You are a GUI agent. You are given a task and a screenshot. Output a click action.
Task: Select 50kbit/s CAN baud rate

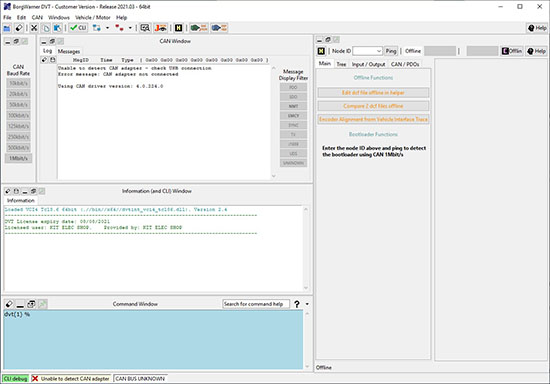18,105
